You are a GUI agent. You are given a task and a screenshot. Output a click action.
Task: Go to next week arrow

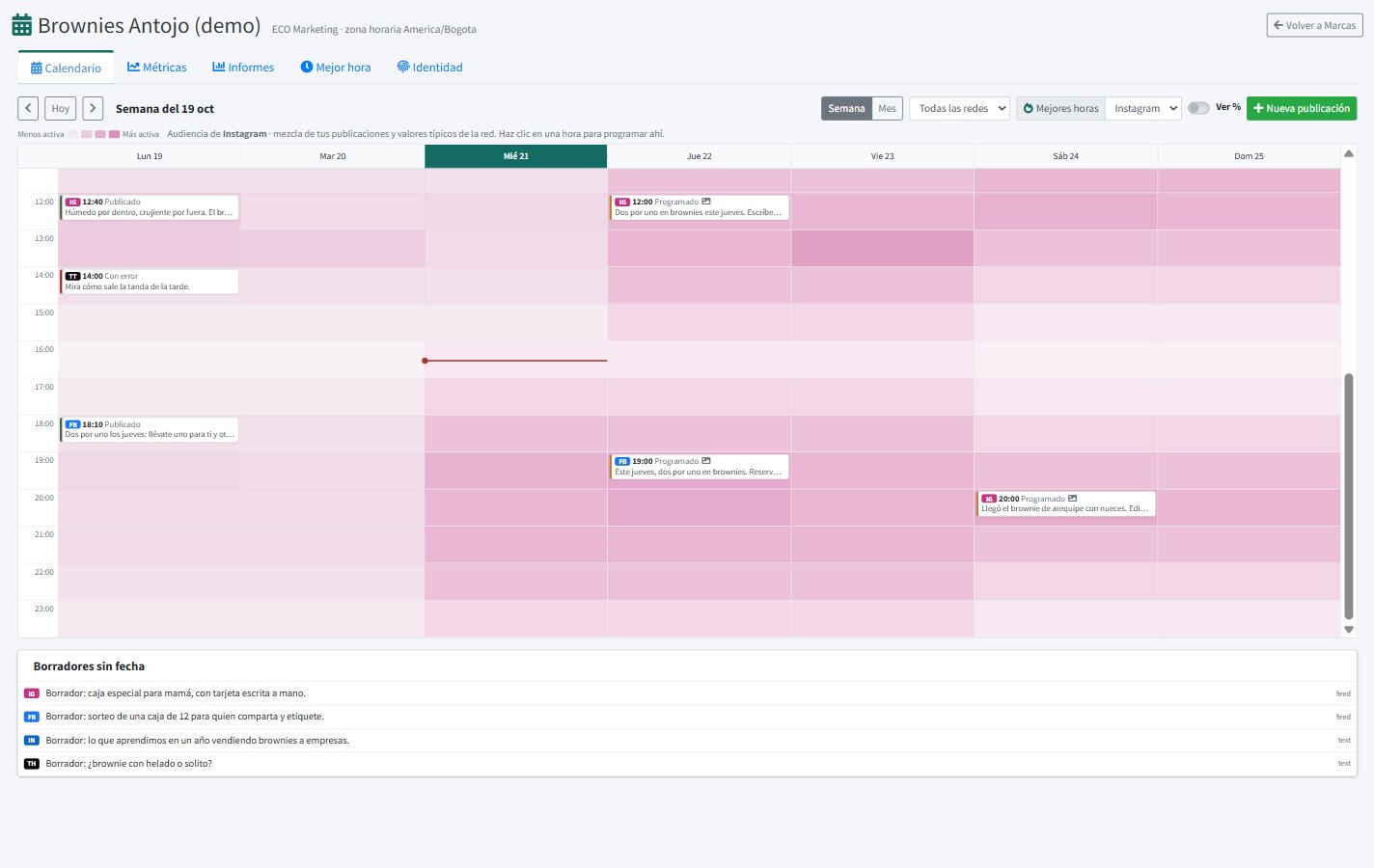pyautogui.click(x=93, y=108)
